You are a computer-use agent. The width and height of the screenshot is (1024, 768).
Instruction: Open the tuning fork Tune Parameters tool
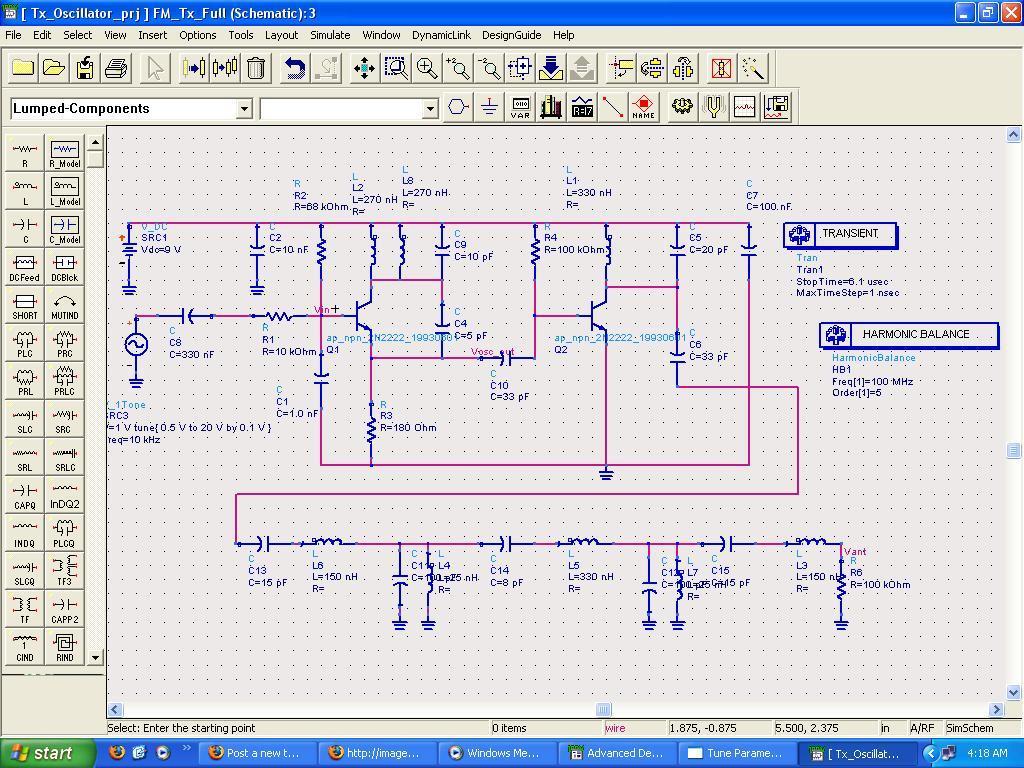[714, 106]
